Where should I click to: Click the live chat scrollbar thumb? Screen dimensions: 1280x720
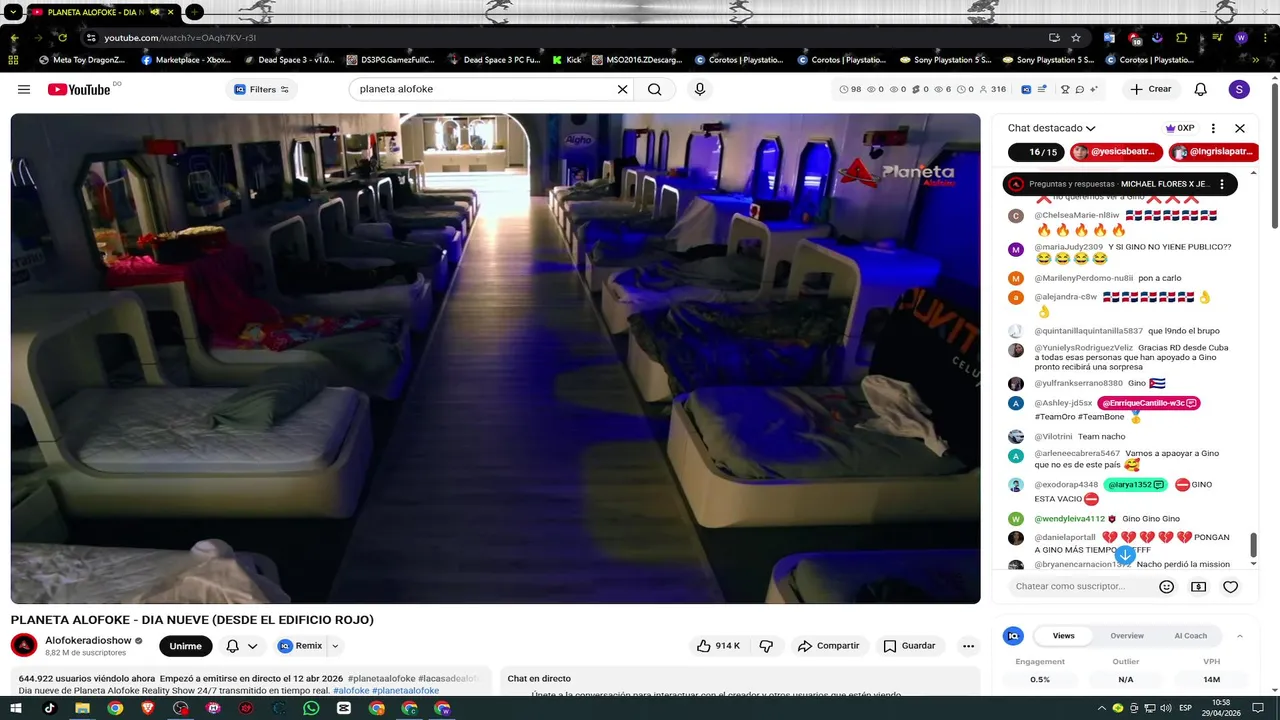1253,545
